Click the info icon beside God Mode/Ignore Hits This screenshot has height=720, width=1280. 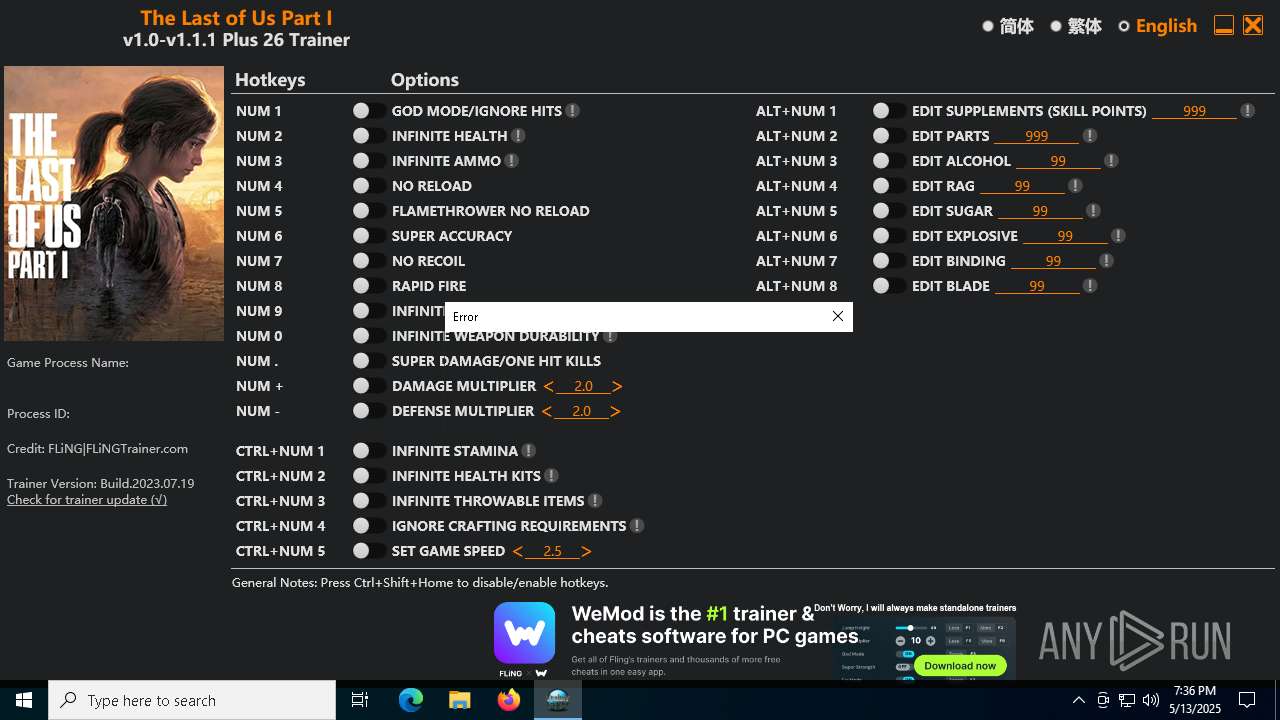572,111
